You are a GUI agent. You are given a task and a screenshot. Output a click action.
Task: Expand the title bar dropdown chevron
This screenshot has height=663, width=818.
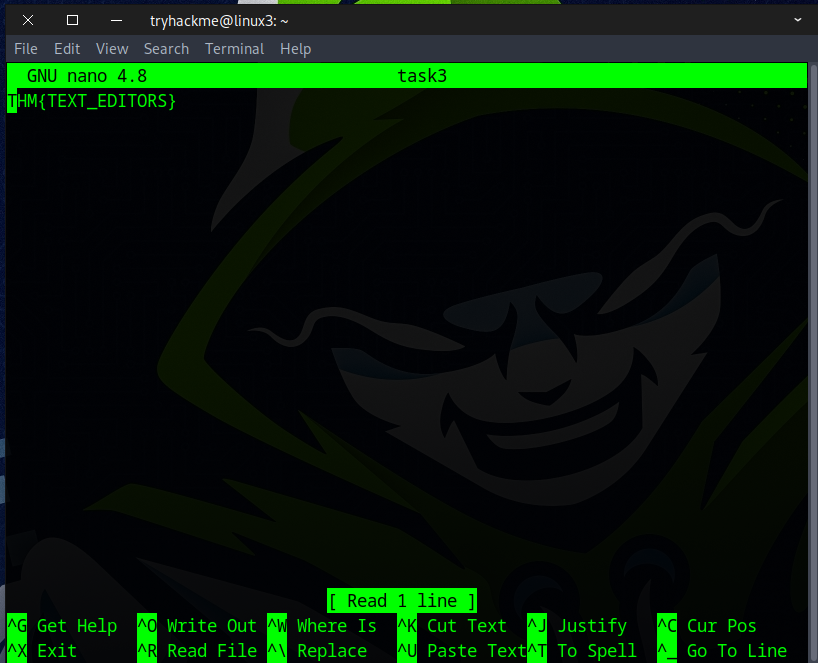(x=797, y=19)
